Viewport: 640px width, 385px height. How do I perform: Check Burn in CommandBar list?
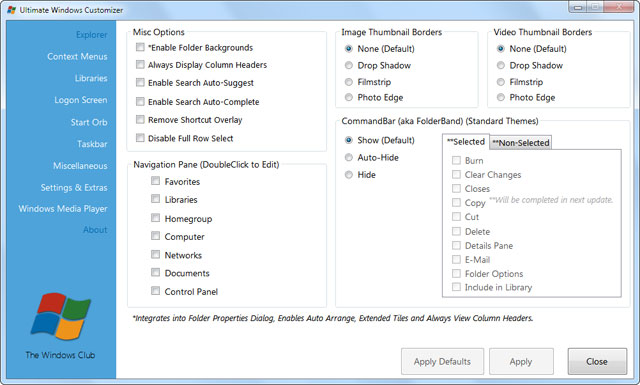coord(456,160)
